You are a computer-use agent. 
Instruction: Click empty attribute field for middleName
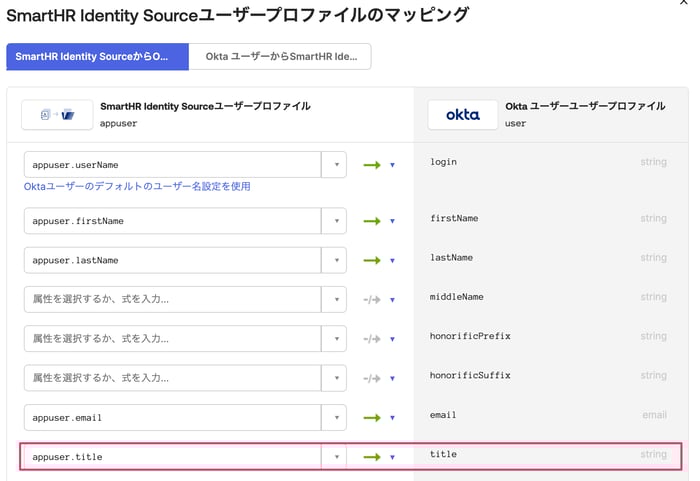[x=172, y=299]
